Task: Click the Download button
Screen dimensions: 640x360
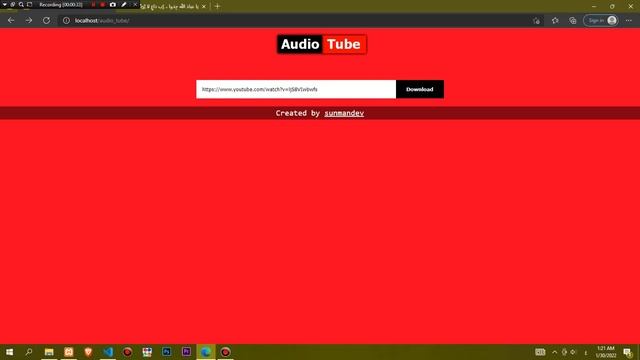Action: point(420,89)
